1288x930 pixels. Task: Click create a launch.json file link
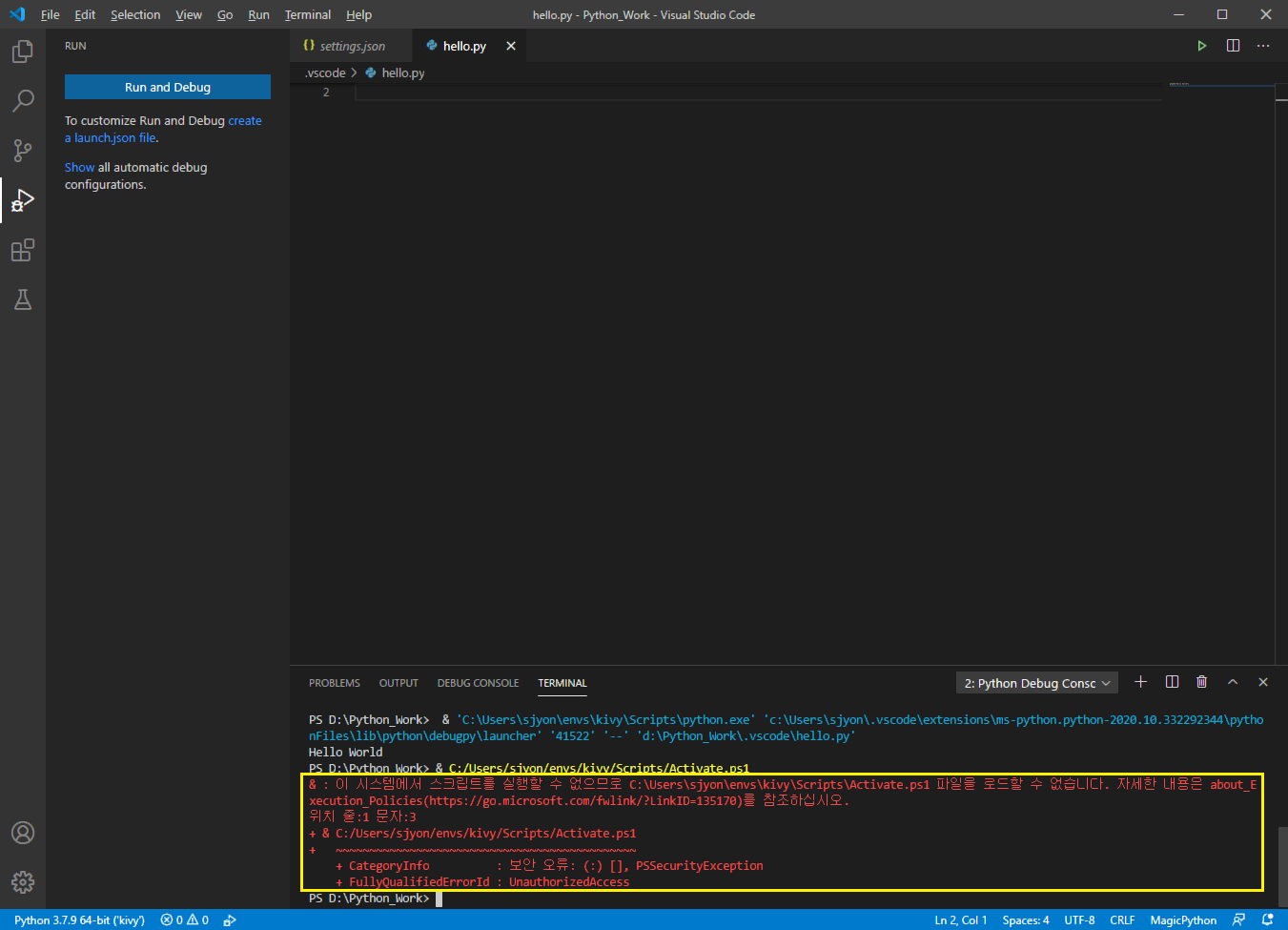[x=163, y=129]
